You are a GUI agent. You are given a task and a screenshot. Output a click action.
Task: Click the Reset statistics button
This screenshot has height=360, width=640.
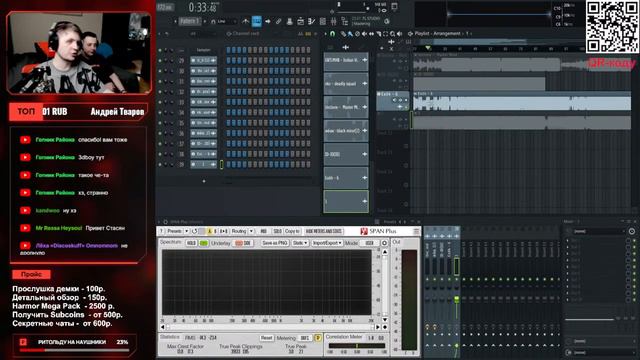click(267, 338)
